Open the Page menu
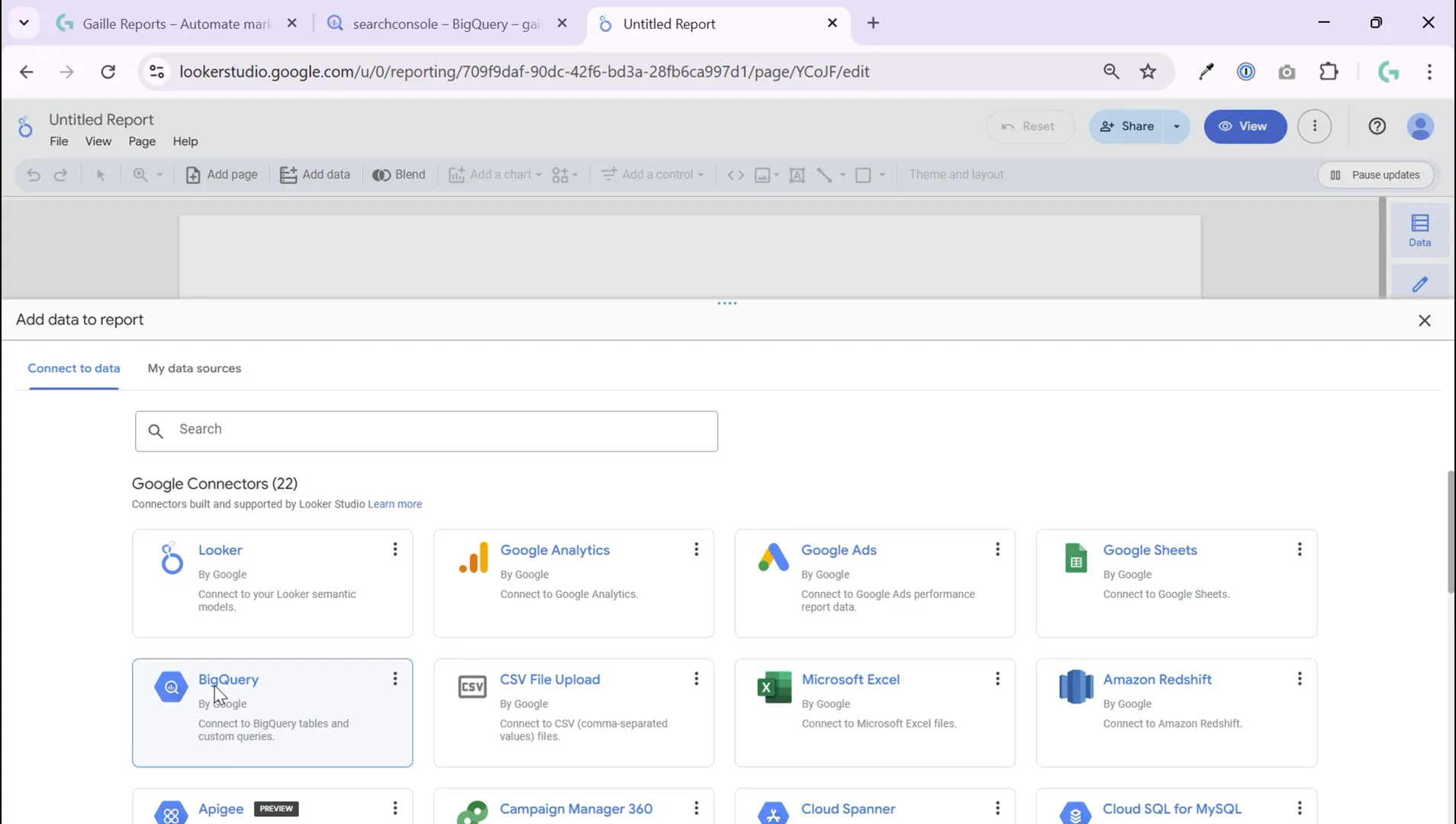1456x824 pixels. (x=142, y=141)
